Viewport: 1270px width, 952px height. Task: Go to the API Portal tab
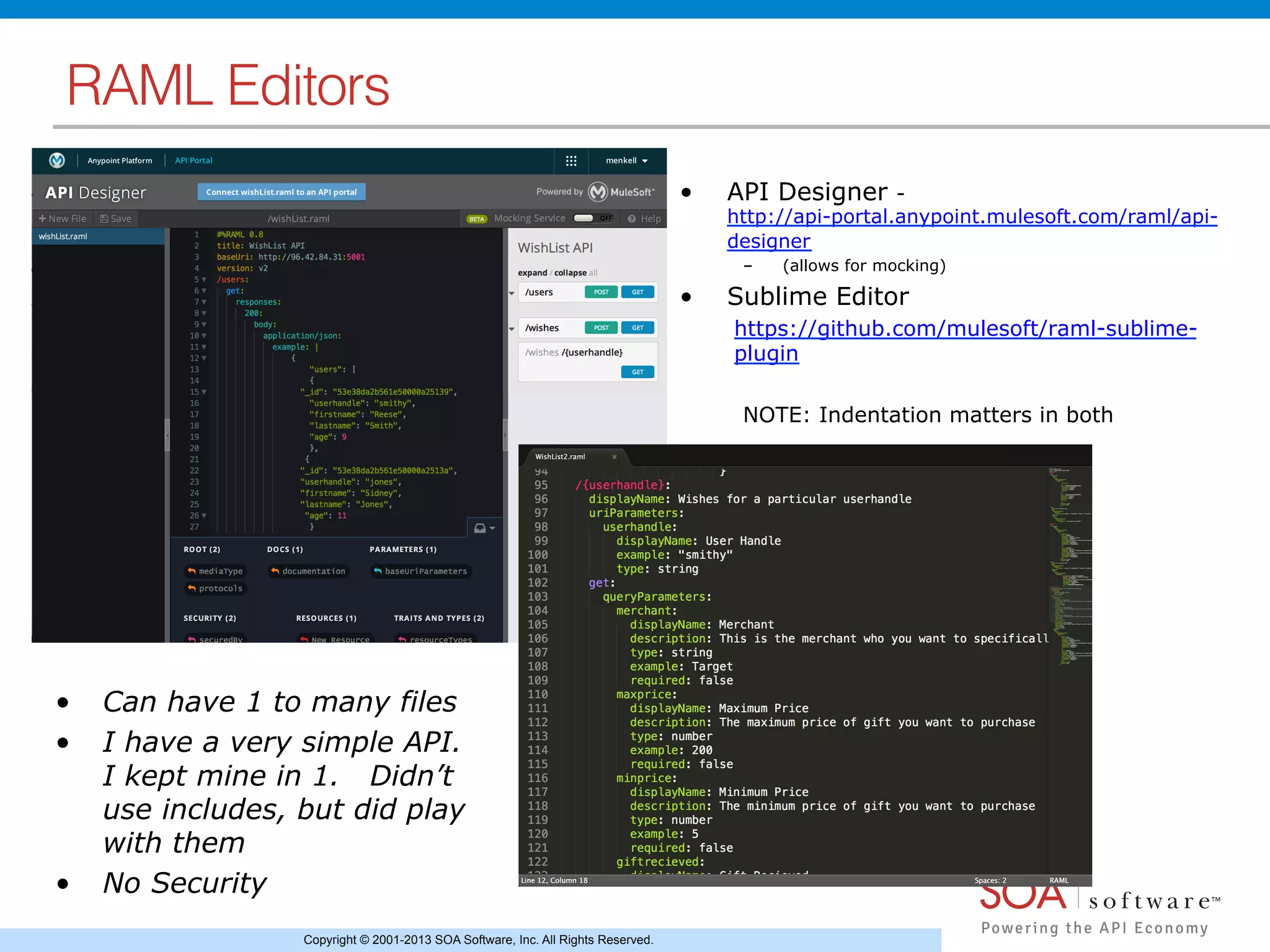click(193, 161)
